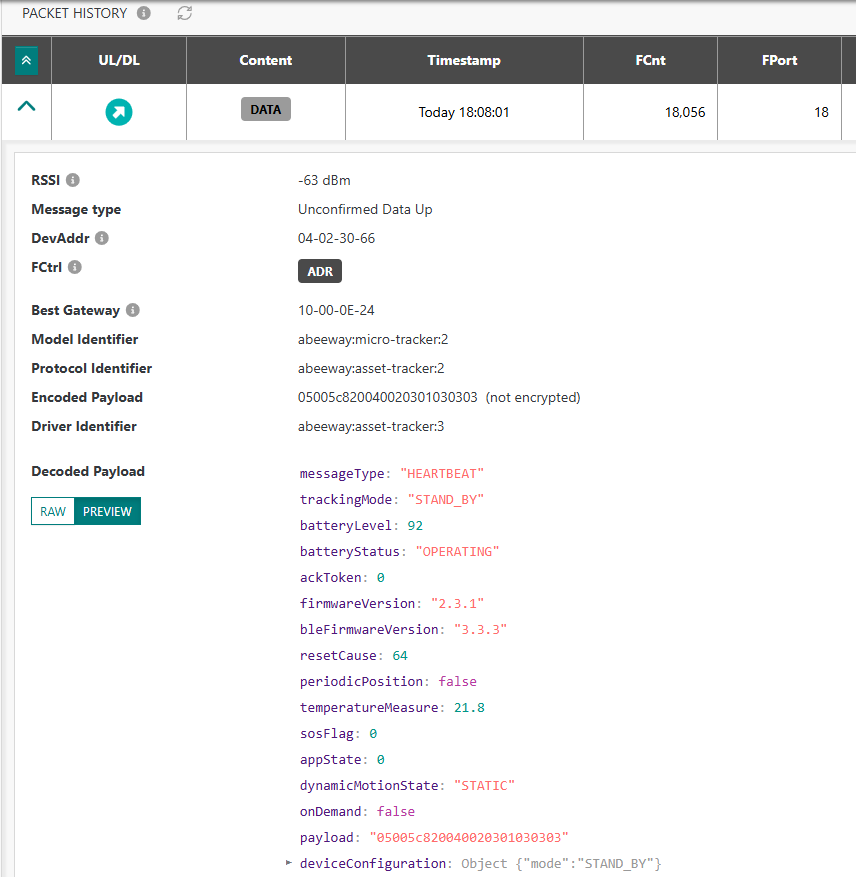856x877 pixels.
Task: Click the uplink arrow direction icon
Action: (119, 112)
